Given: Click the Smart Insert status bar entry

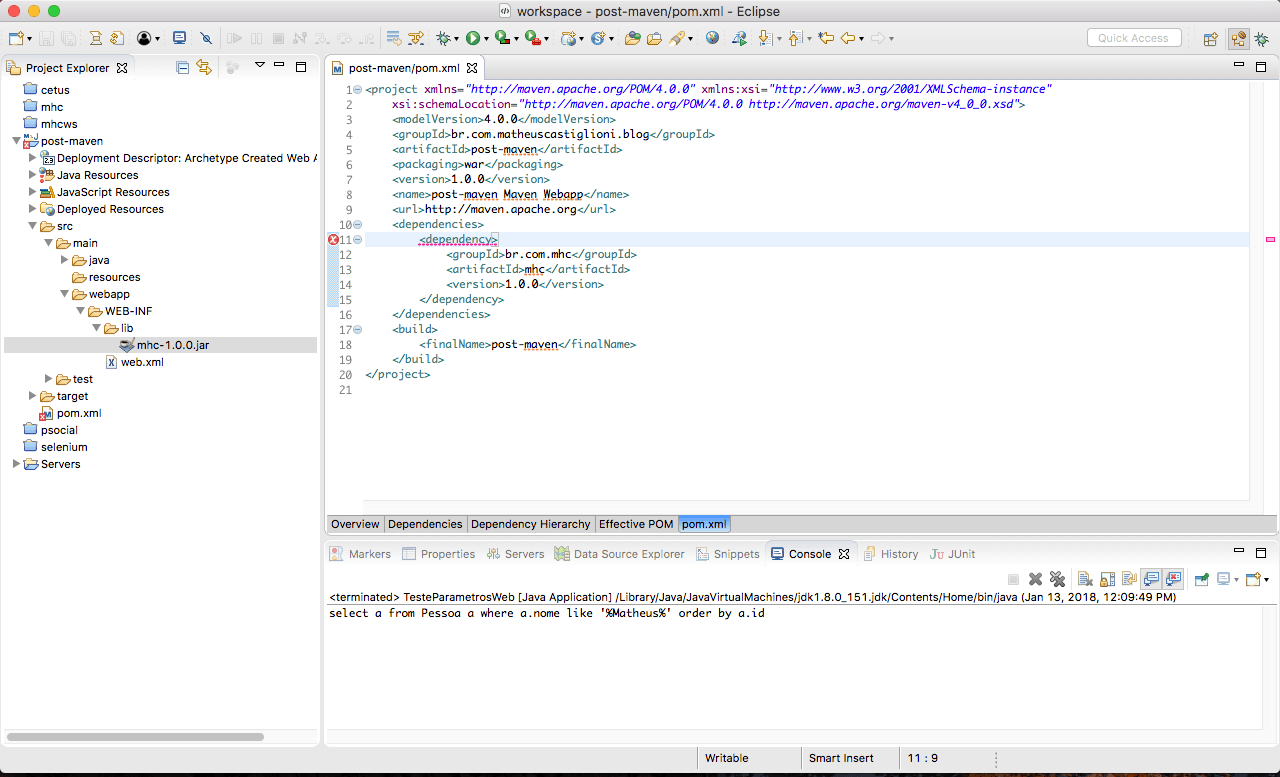Looking at the screenshot, I should click(841, 758).
